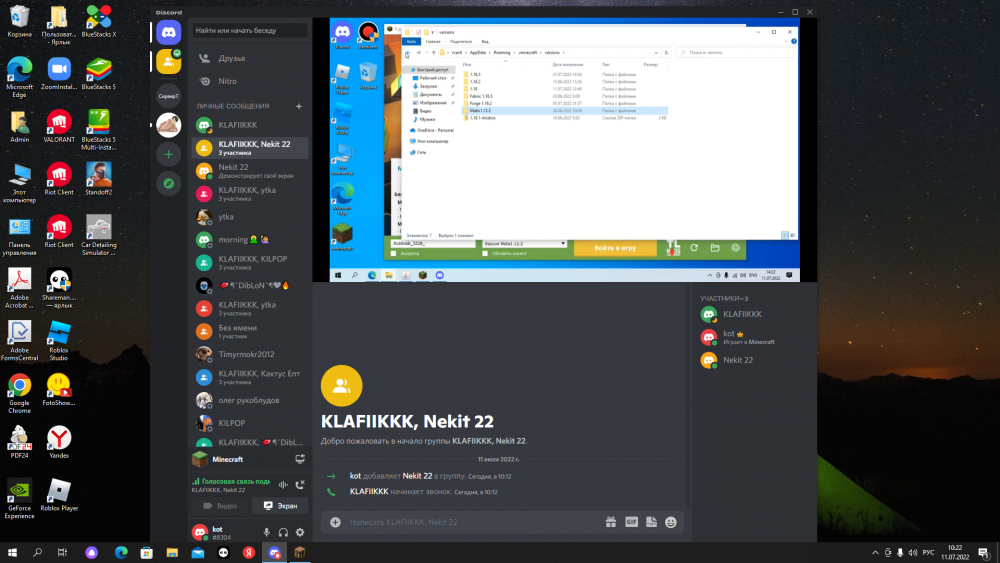The width and height of the screenshot is (1000, 563).
Task: Open user avatar kot in bottom panel
Action: [200, 532]
